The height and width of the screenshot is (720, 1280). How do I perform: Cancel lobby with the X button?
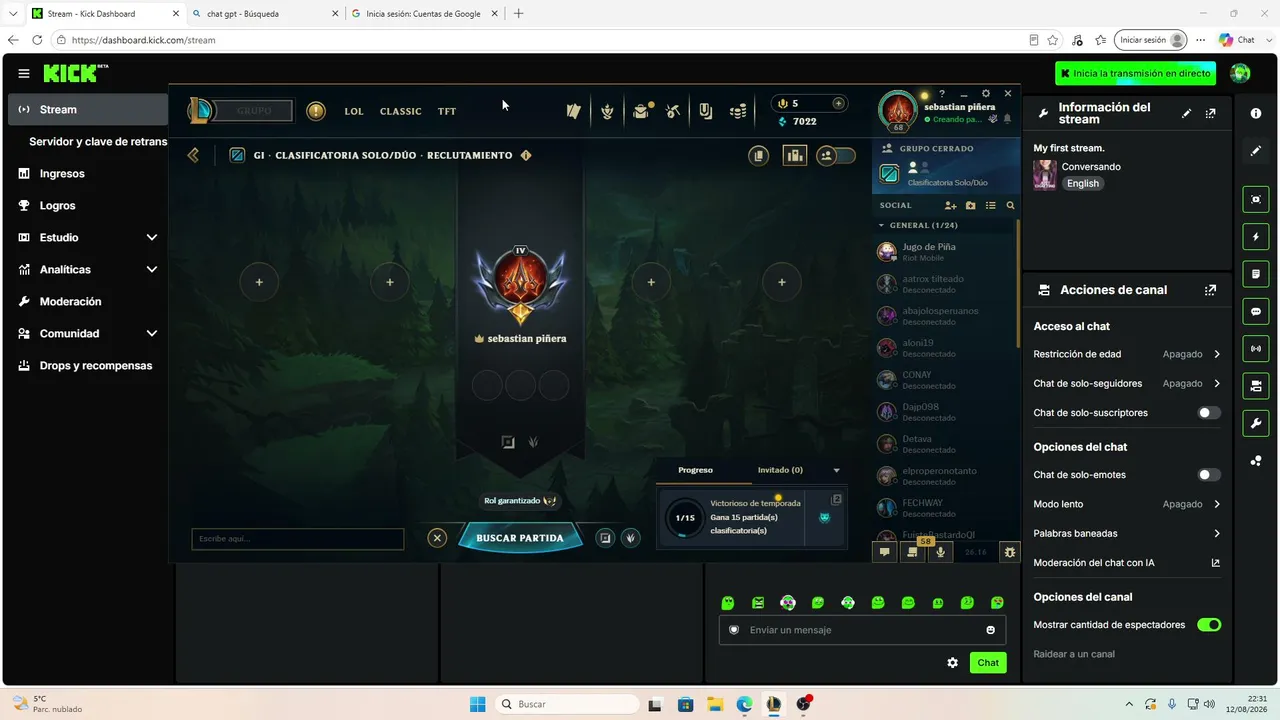tap(437, 538)
